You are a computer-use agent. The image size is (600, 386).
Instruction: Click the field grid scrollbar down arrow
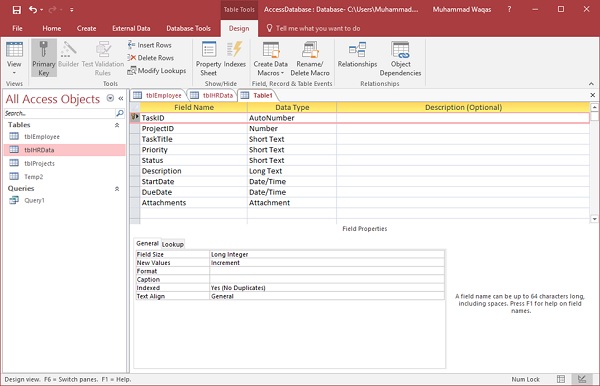click(594, 219)
